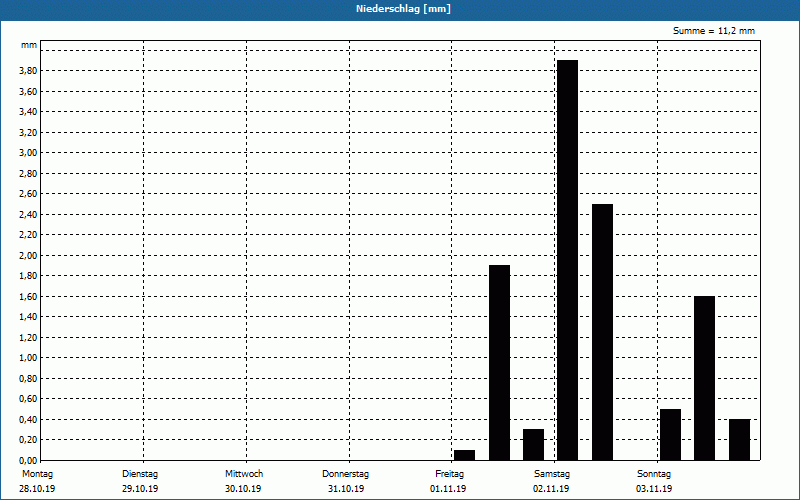800x500 pixels.
Task: Click the 3,40 y-axis value
Action: [28, 112]
